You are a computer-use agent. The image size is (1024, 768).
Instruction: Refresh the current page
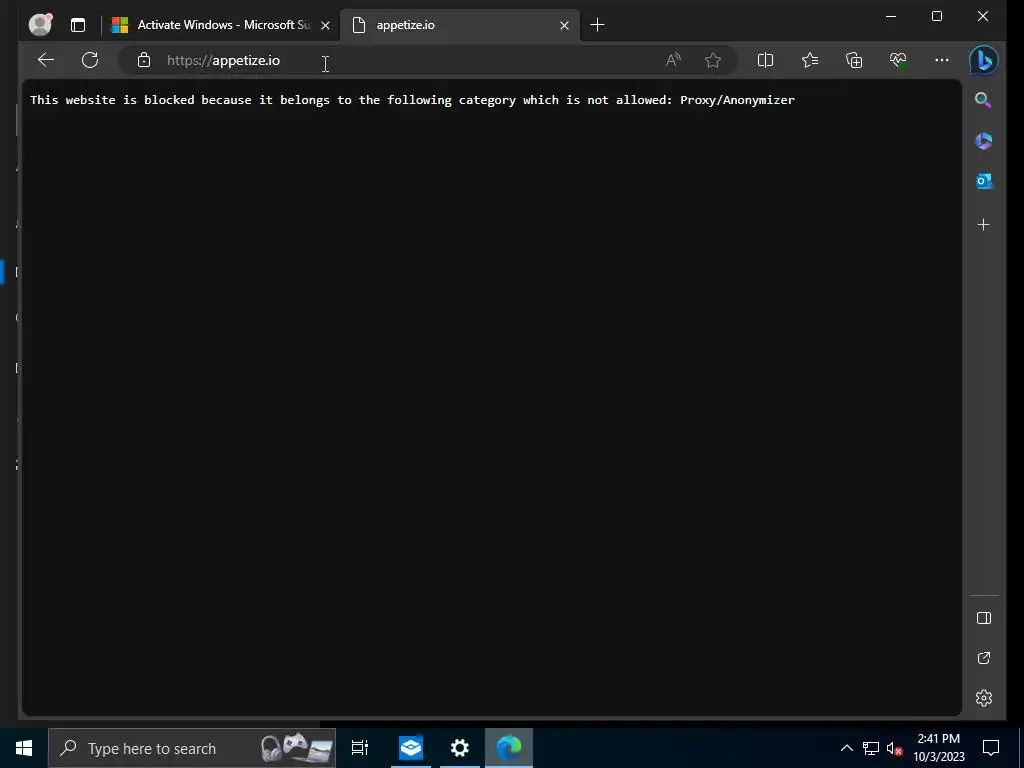coord(90,60)
